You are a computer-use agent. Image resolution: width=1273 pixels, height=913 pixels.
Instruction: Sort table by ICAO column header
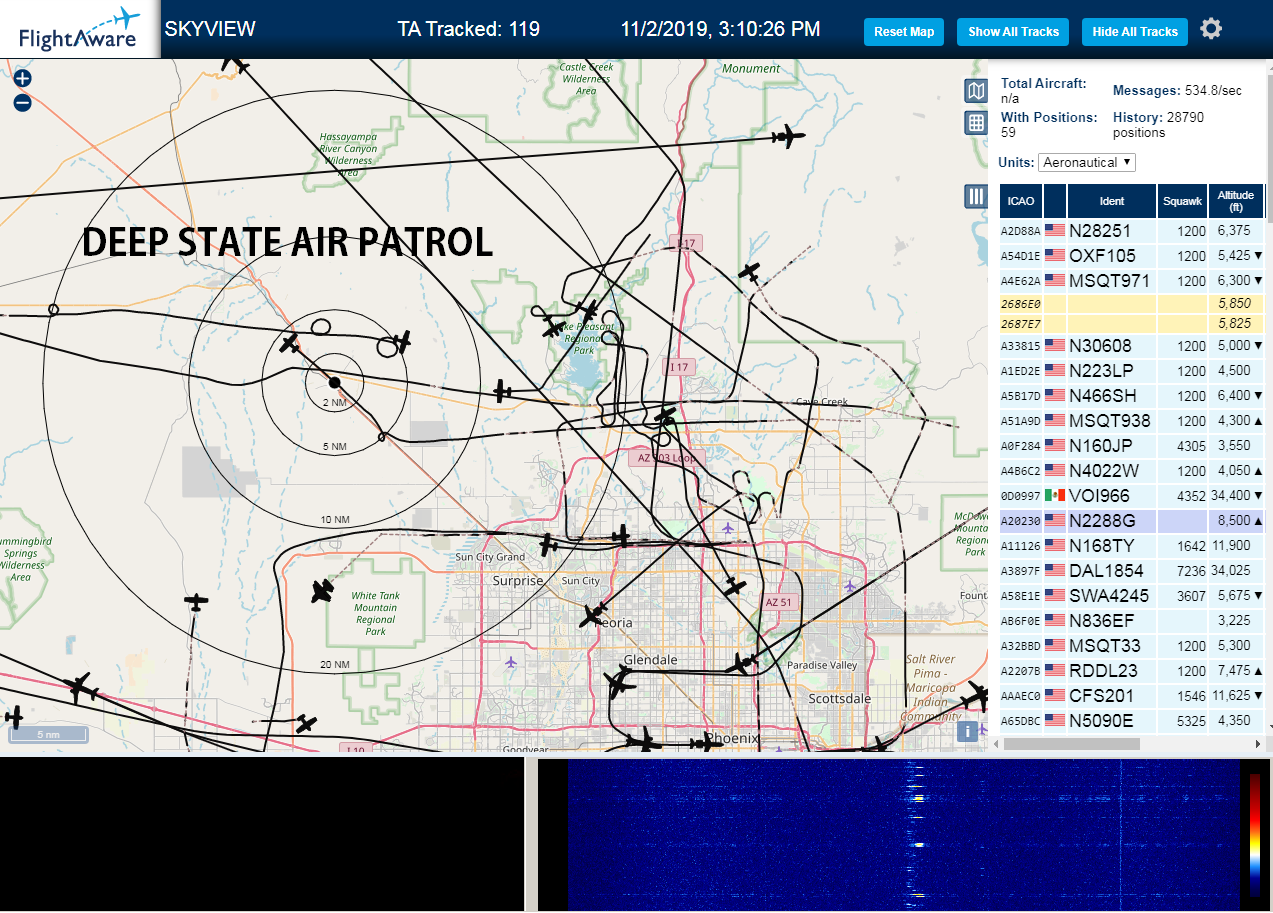pos(1021,201)
